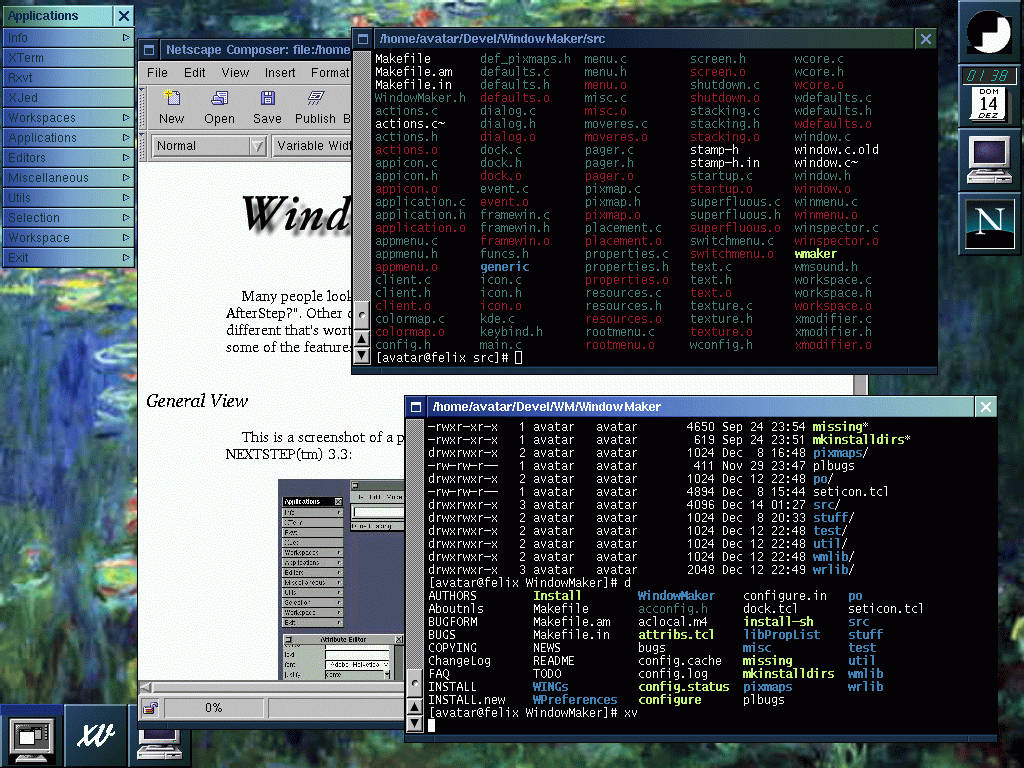The width and height of the screenshot is (1024, 768).
Task: Click the wmaker executable name in src terminal
Action: pyautogui.click(x=815, y=253)
